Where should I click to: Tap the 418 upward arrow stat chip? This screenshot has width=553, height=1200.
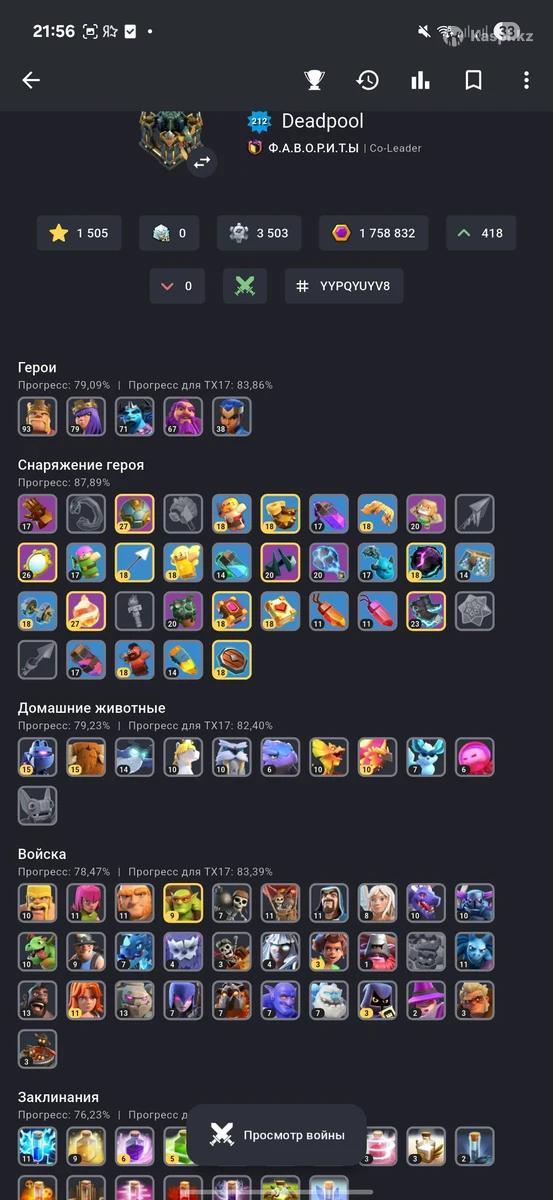point(481,233)
